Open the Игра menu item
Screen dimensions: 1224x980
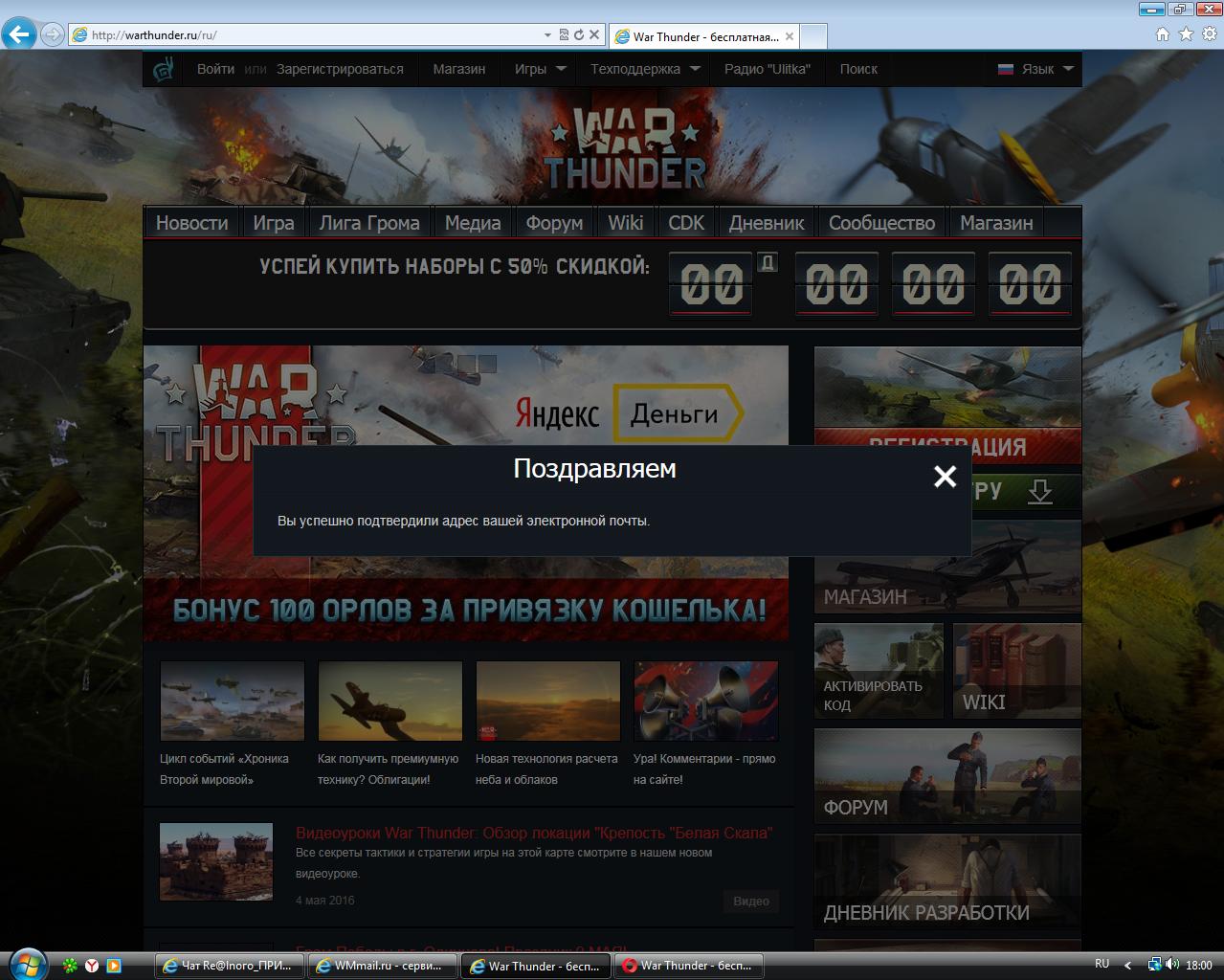tap(274, 223)
